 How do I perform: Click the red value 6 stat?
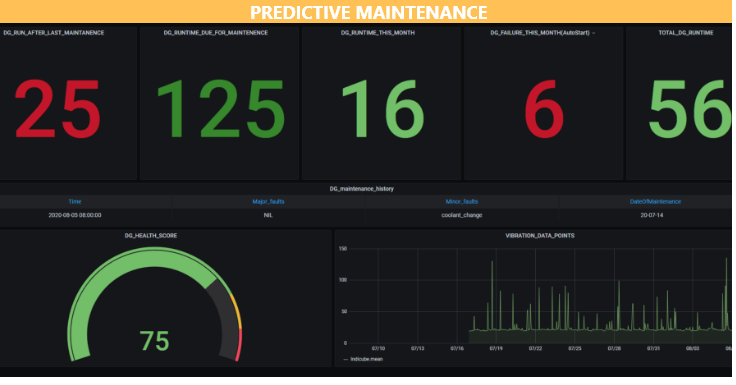click(544, 109)
